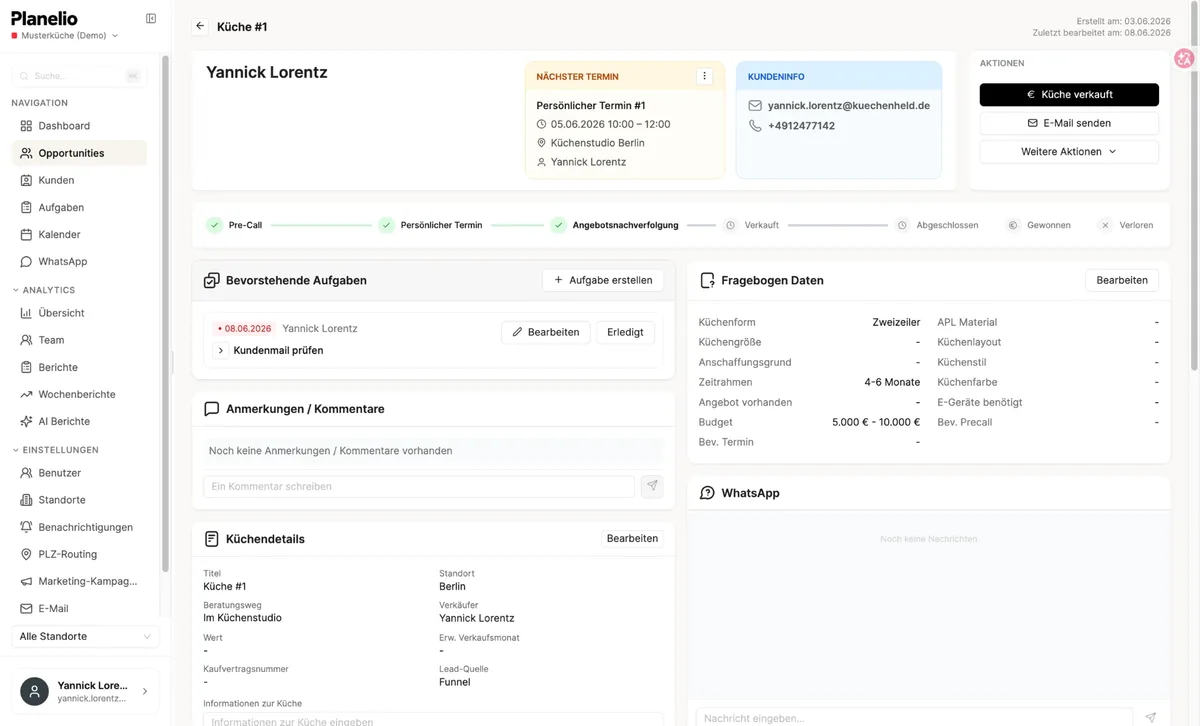Set pipeline stage to Abgeschlossen
This screenshot has height=726, width=1200.
coord(937,225)
